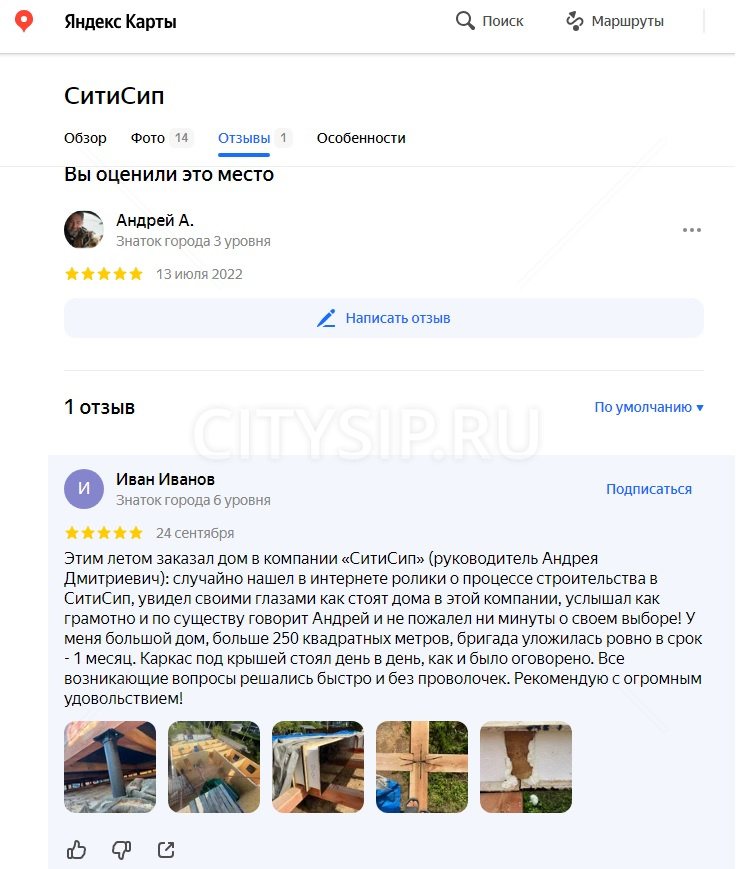The image size is (739, 869).
Task: Select the Отзывы tab
Action: (254, 138)
